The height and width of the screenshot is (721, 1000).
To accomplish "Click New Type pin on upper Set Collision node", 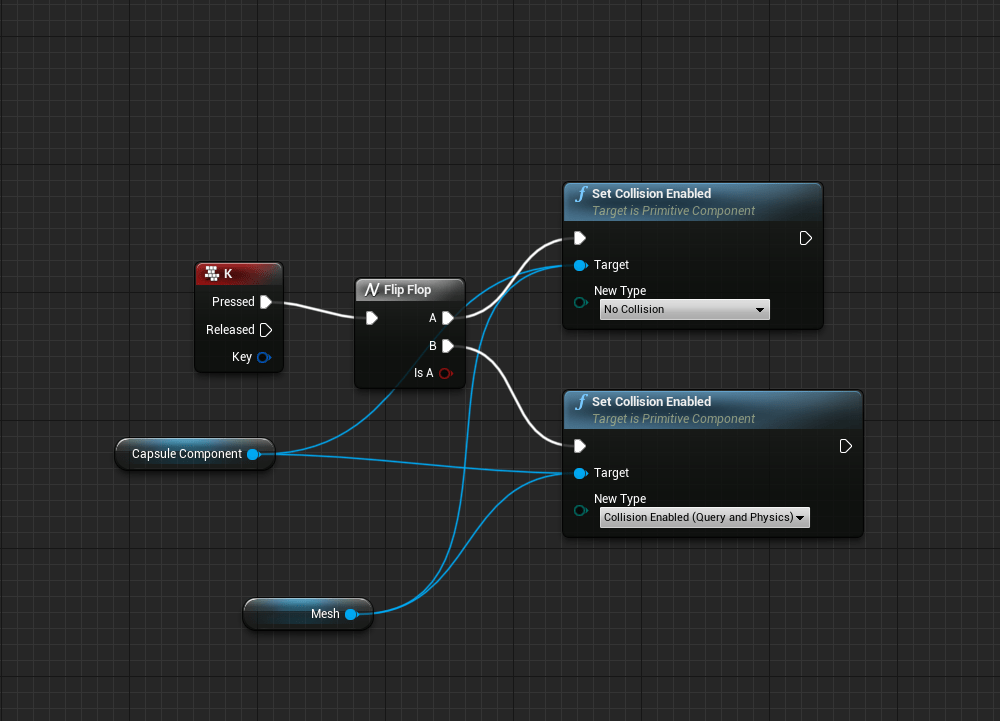I will coord(580,303).
